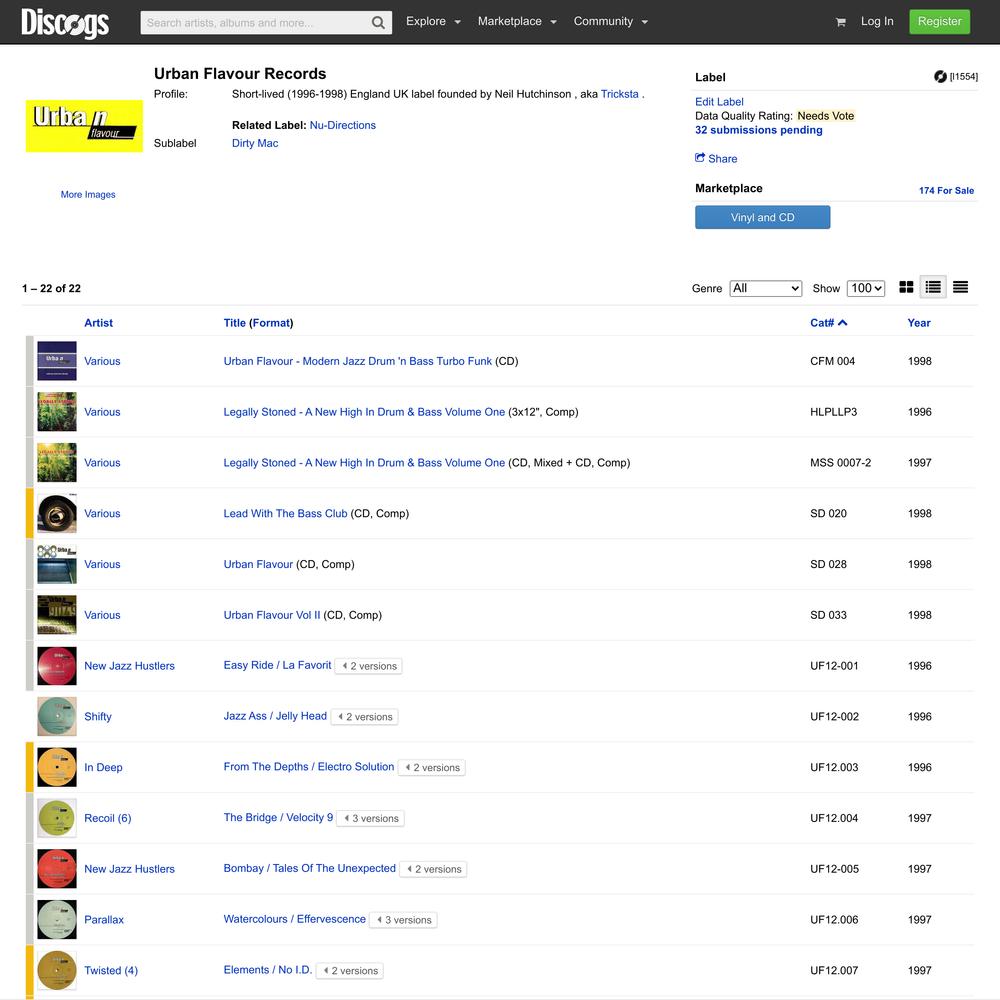The image size is (1000, 1000).
Task: Expand versions of From The Depths / Electro Solution
Action: pos(432,768)
